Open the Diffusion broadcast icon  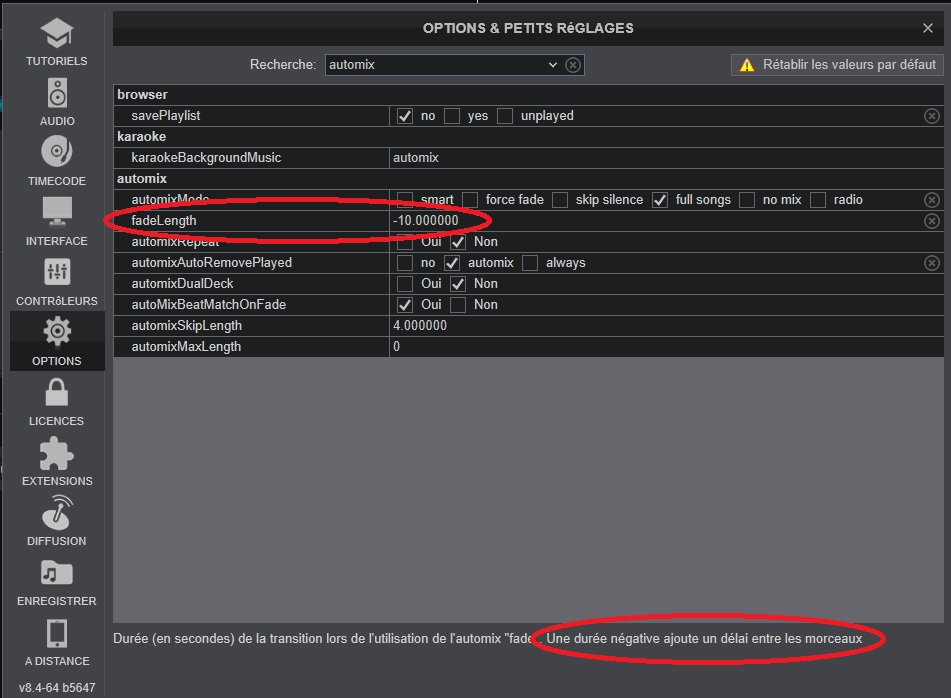point(57,513)
